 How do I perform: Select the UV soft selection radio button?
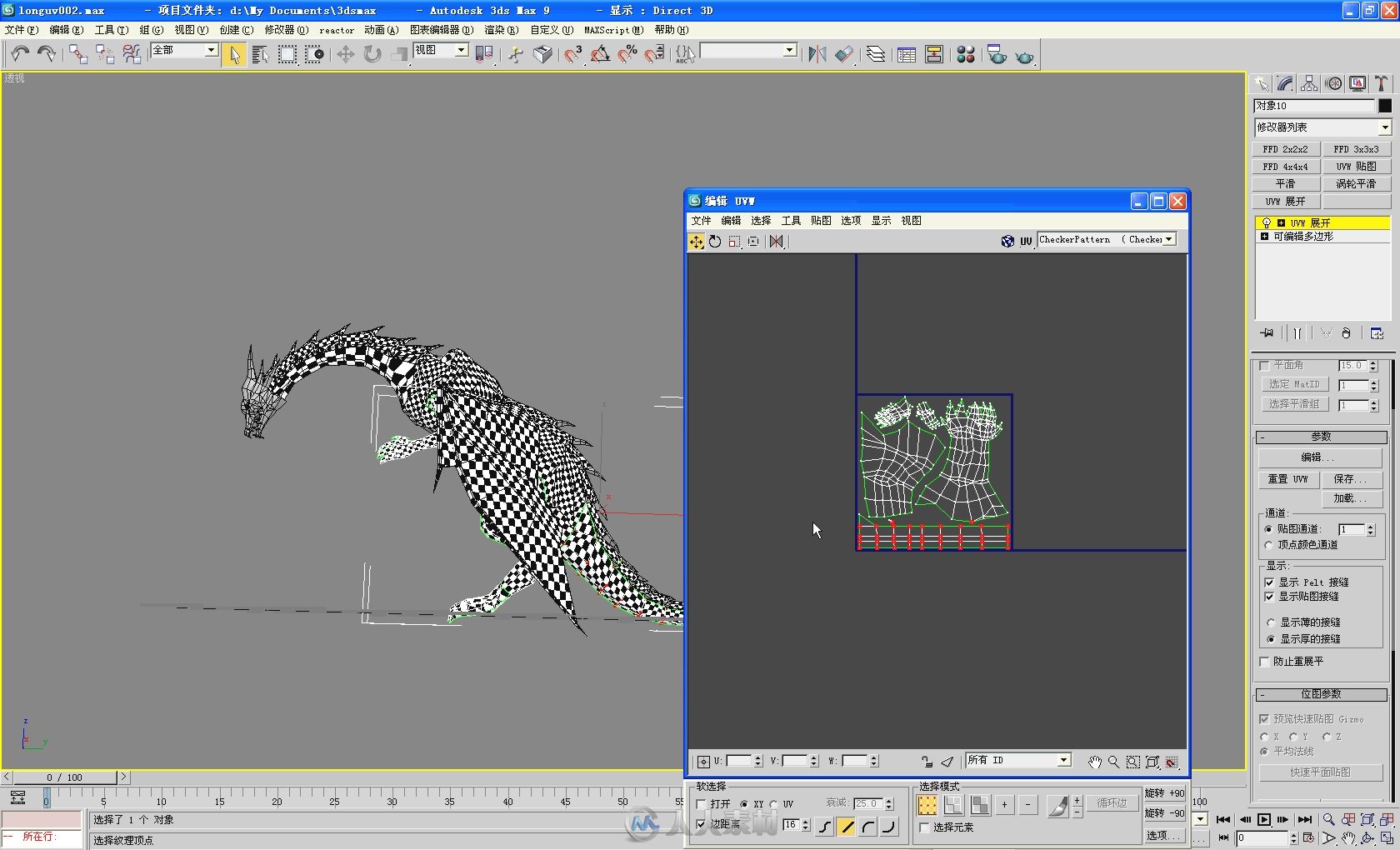pos(773,804)
